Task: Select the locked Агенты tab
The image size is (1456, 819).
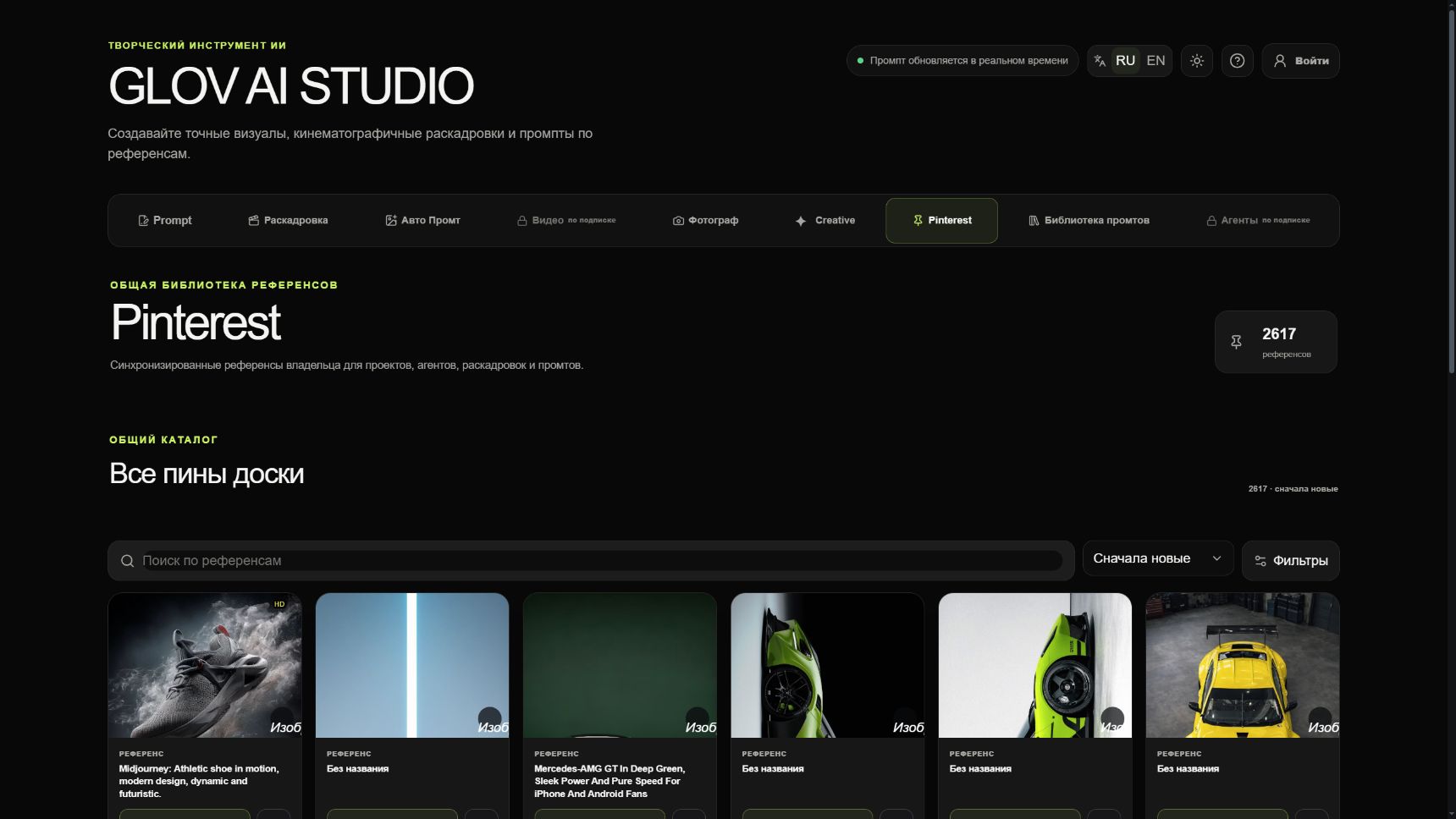Action: pyautogui.click(x=1258, y=221)
